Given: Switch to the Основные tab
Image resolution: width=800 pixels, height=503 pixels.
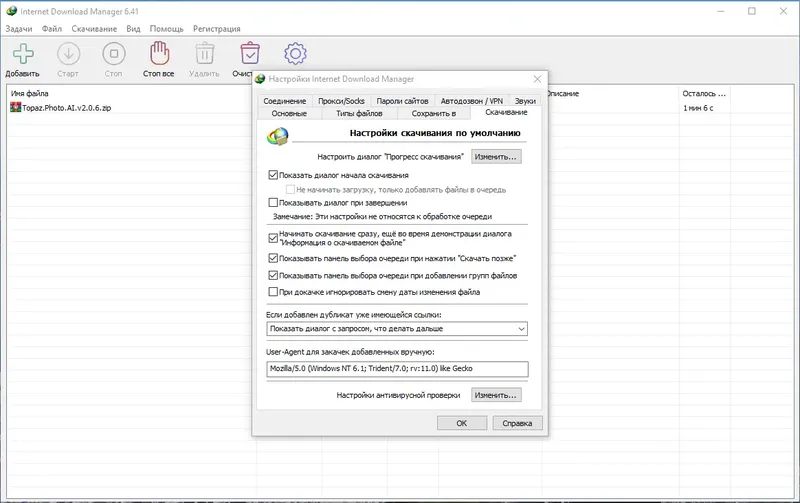Looking at the screenshot, I should pyautogui.click(x=289, y=113).
